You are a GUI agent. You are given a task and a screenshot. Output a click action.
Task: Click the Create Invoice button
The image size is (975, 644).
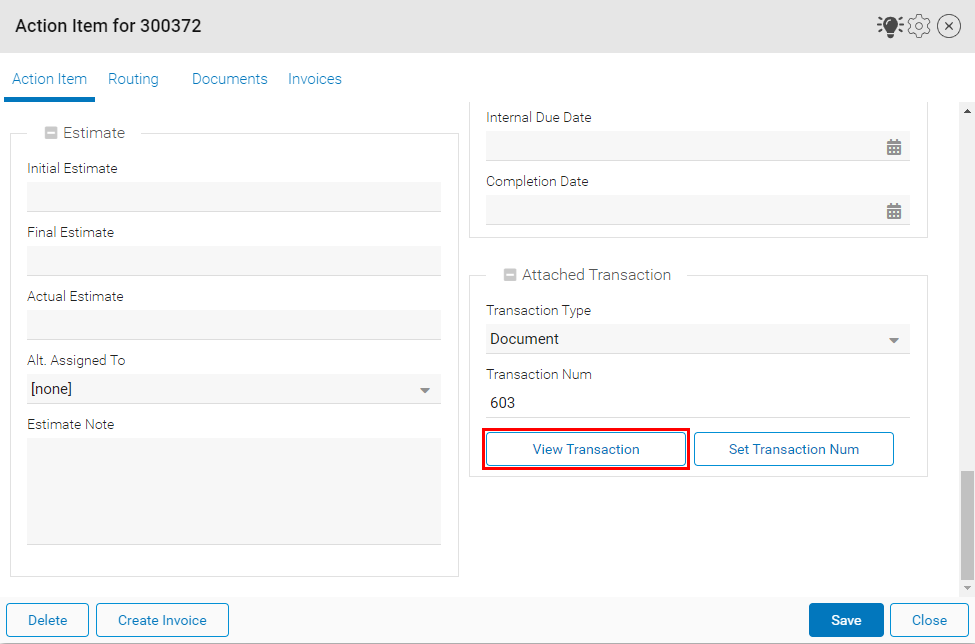(x=162, y=620)
